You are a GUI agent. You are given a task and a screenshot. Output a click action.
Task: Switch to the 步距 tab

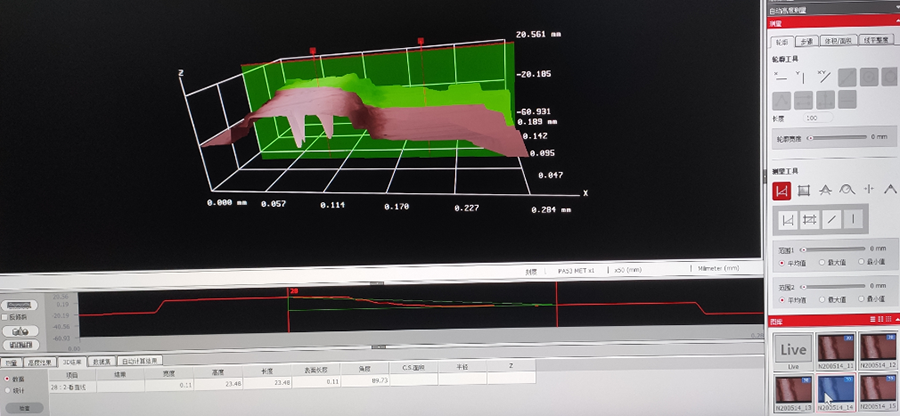pos(807,42)
